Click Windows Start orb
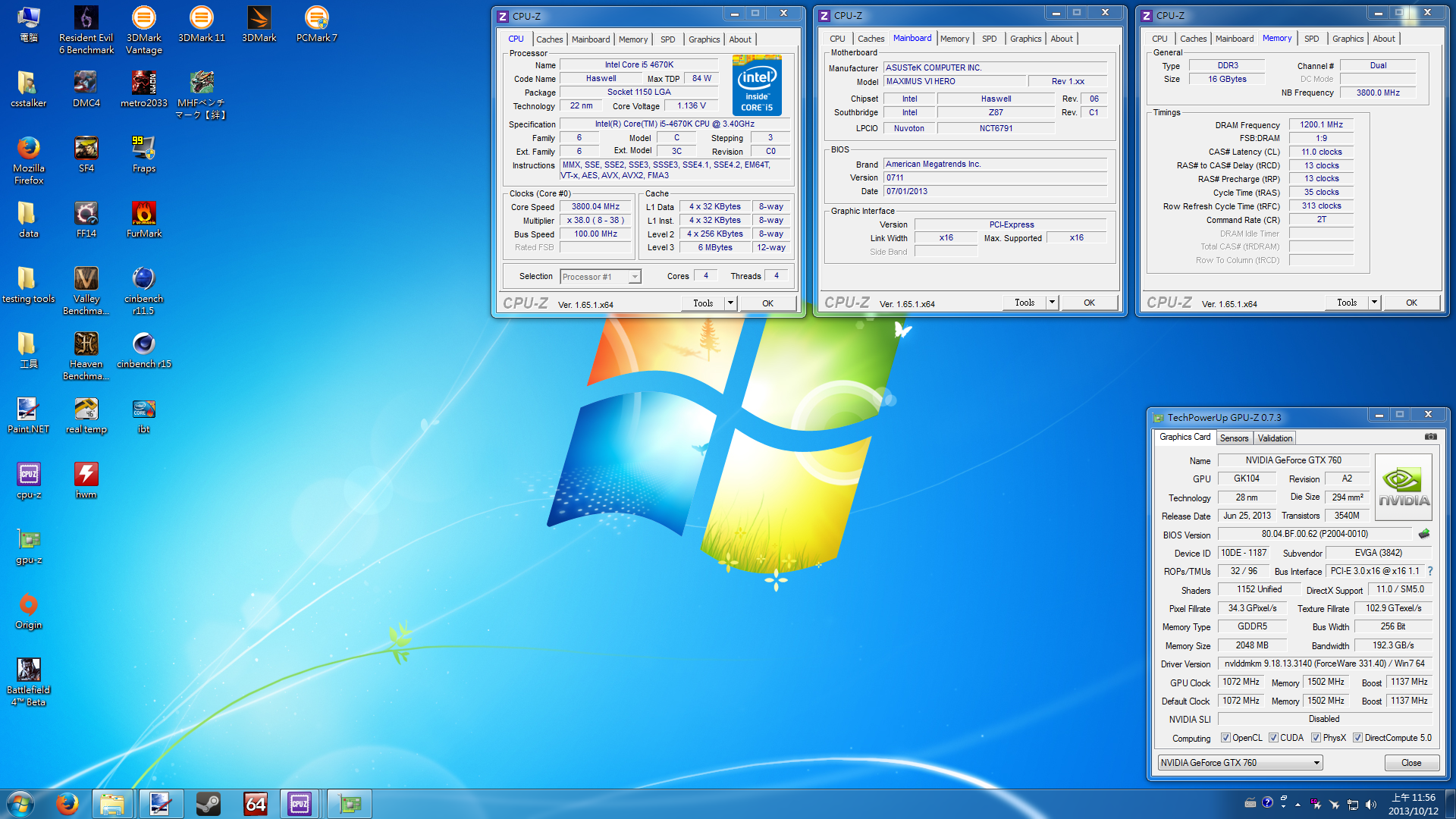 (x=20, y=804)
